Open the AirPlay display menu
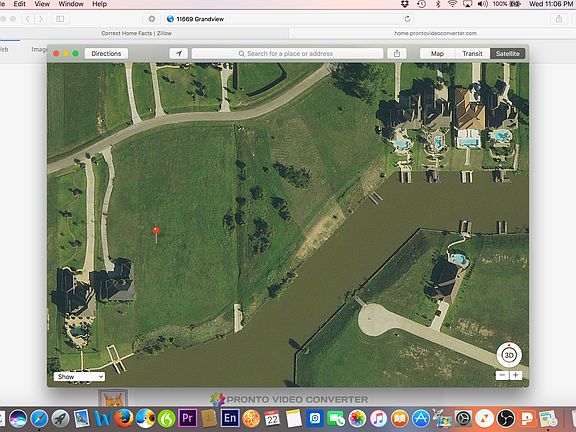Viewport: 576px width, 432px height. pyautogui.click(x=467, y=4)
